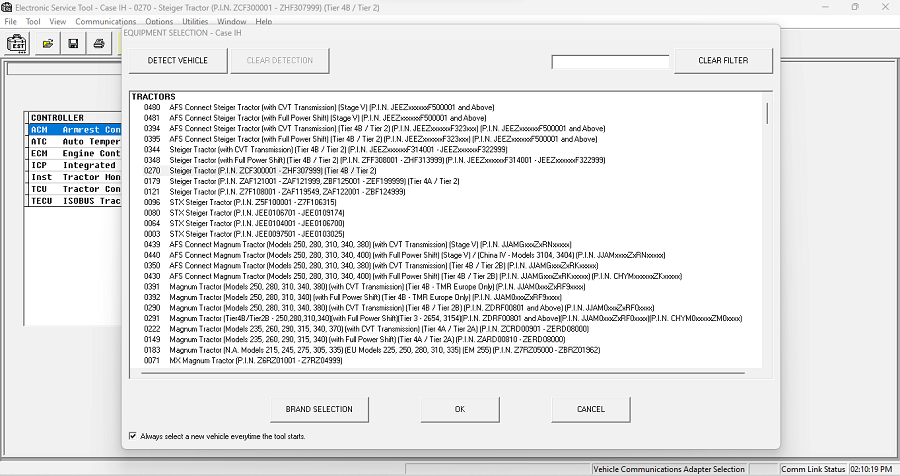Click Comm Link Status in status bar
The width and height of the screenshot is (900, 476).
point(813,469)
